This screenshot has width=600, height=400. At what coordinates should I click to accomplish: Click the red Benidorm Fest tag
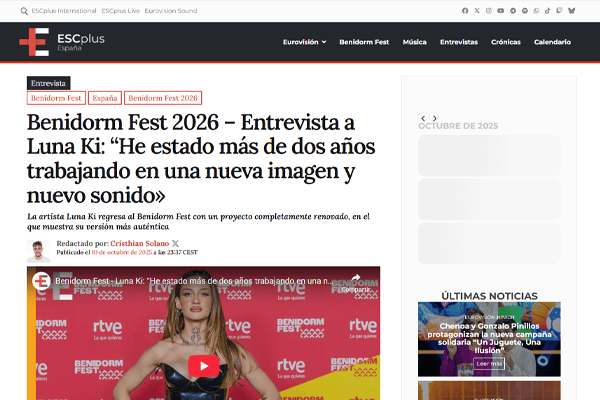coord(56,98)
